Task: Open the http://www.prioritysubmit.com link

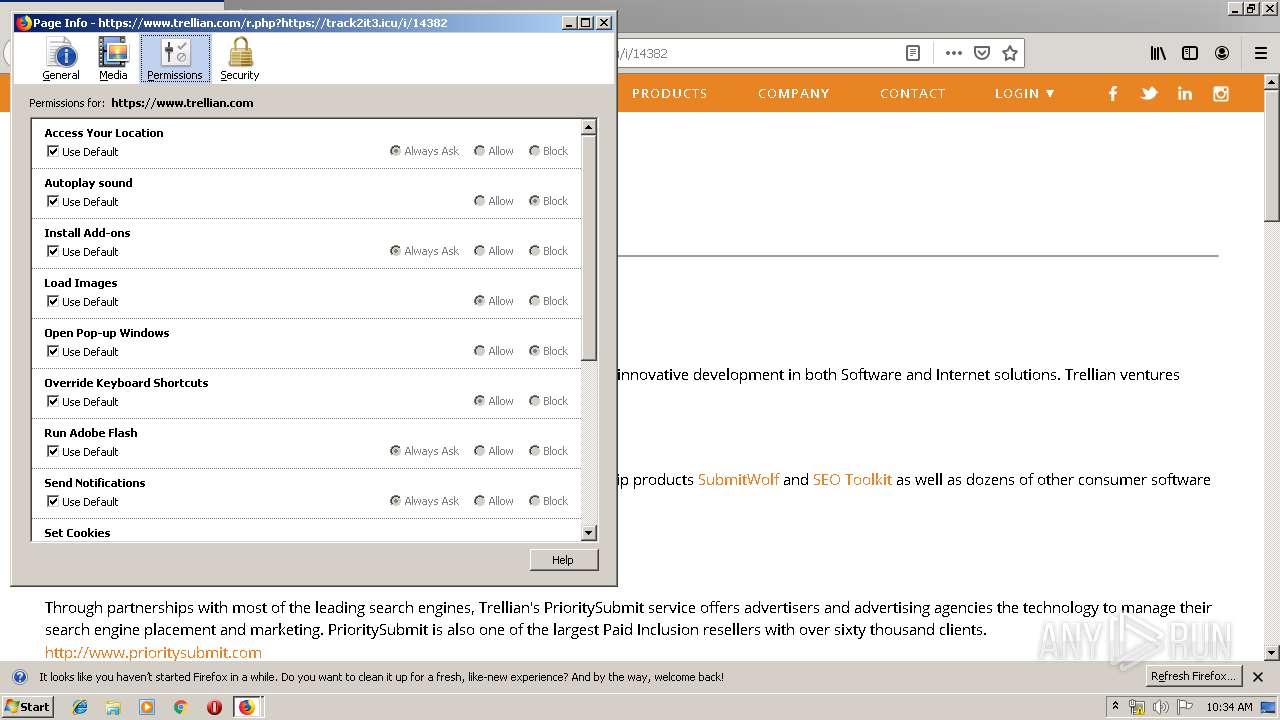Action: coord(153,652)
